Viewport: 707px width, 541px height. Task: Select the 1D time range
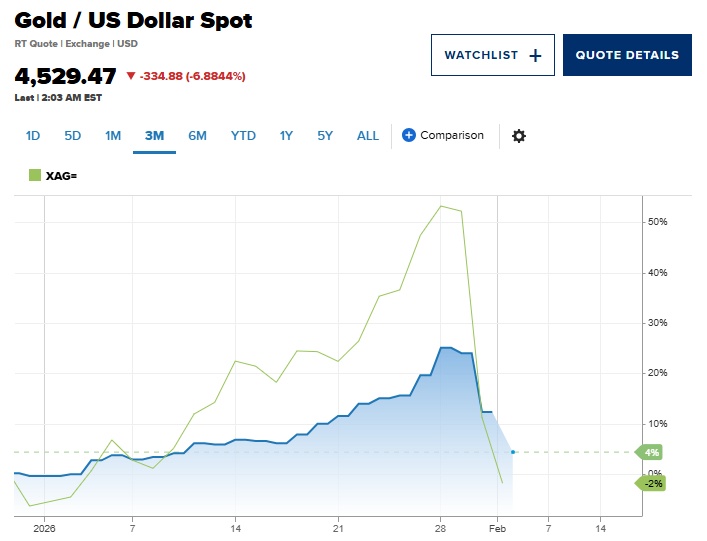click(x=33, y=136)
